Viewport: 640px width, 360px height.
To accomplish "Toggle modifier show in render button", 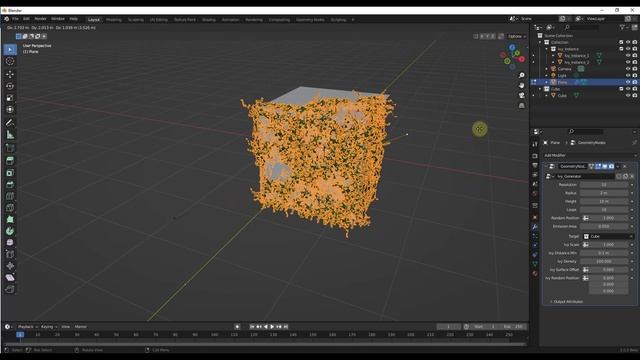I will click(x=611, y=167).
